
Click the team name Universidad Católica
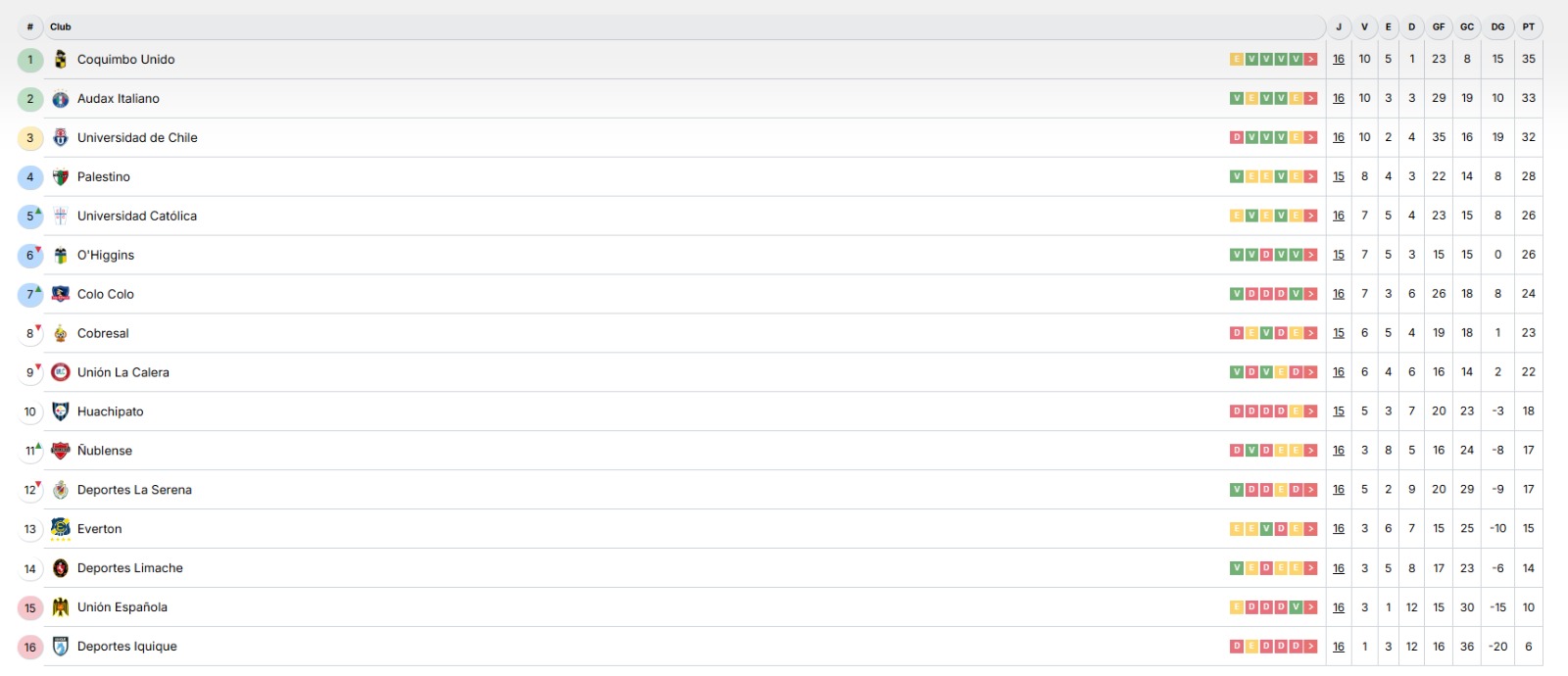[137, 216]
